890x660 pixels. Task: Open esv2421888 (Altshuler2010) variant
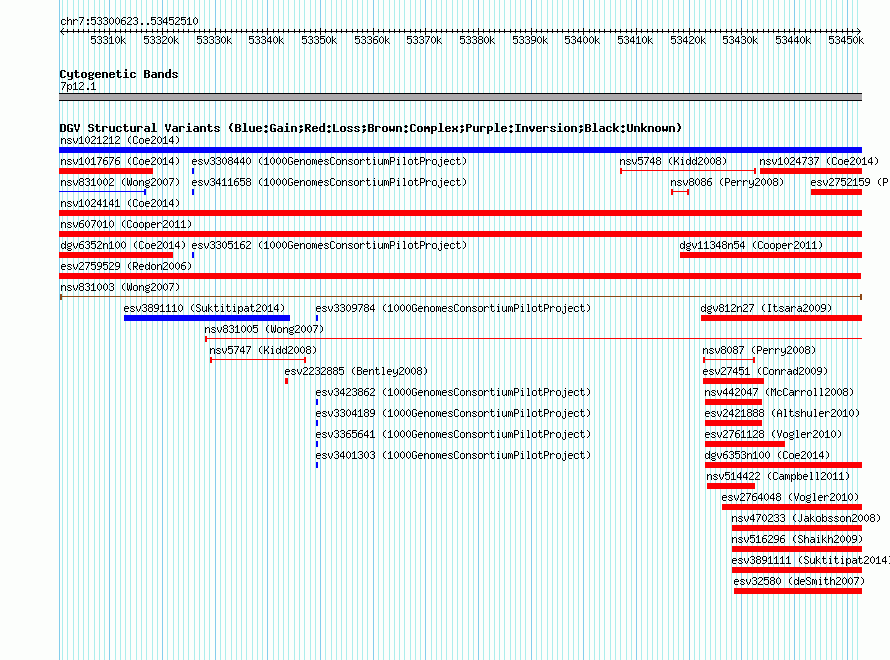782,413
